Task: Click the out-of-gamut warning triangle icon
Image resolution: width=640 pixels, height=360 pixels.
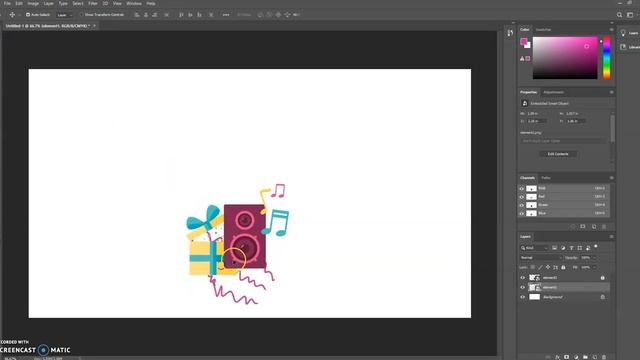Action: click(522, 59)
